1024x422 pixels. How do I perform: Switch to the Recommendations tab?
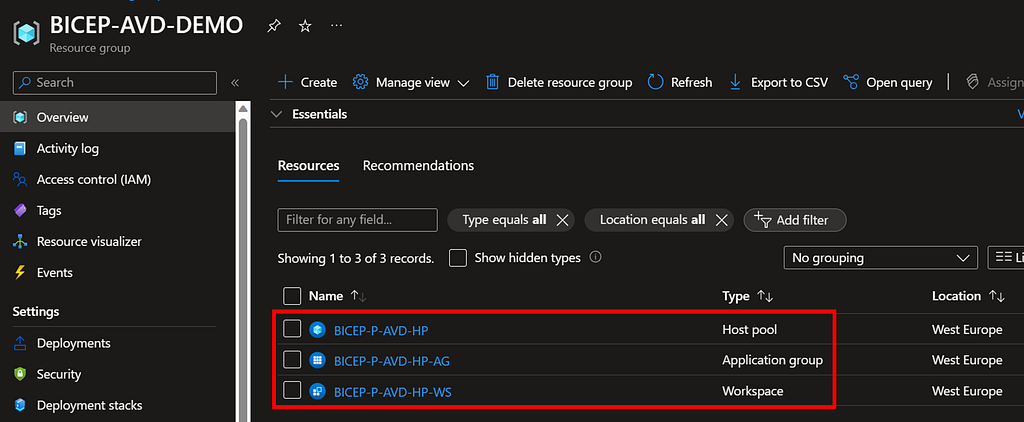tap(419, 166)
